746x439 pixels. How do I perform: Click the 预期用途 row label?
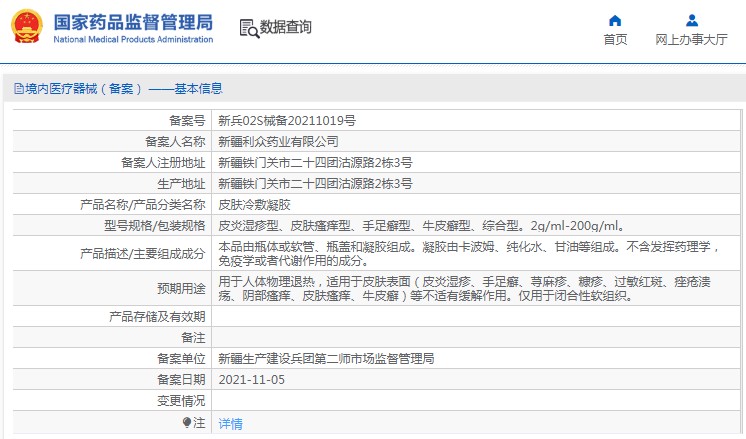pos(181,289)
